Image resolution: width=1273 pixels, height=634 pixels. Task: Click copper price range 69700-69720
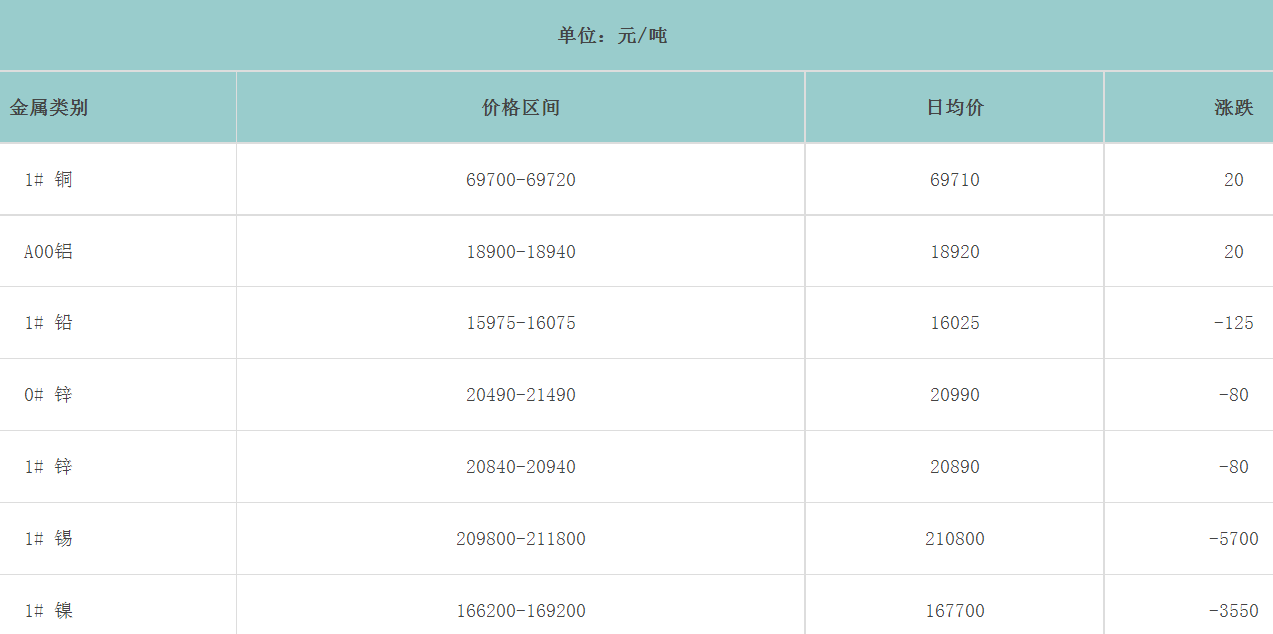point(520,180)
